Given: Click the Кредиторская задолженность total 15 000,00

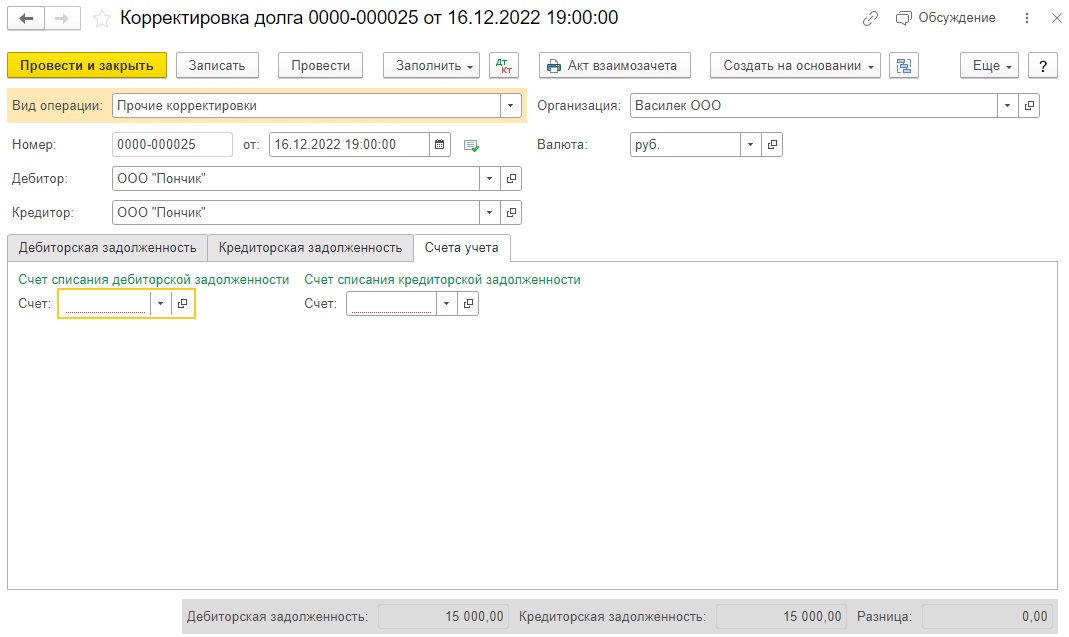Looking at the screenshot, I should coord(781,617).
